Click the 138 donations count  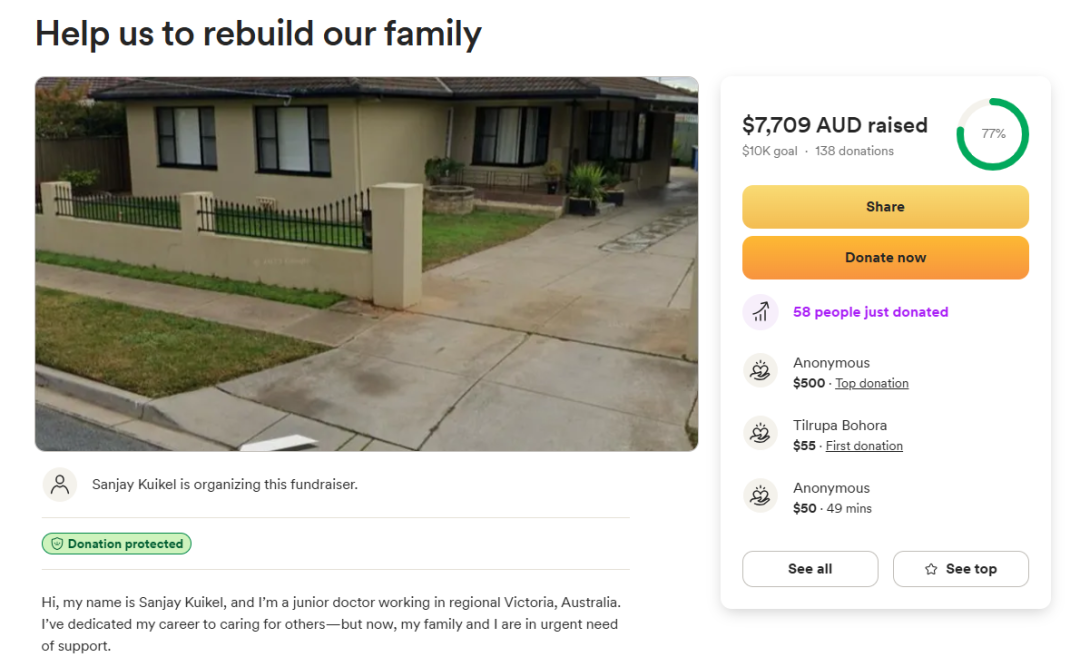coord(854,151)
